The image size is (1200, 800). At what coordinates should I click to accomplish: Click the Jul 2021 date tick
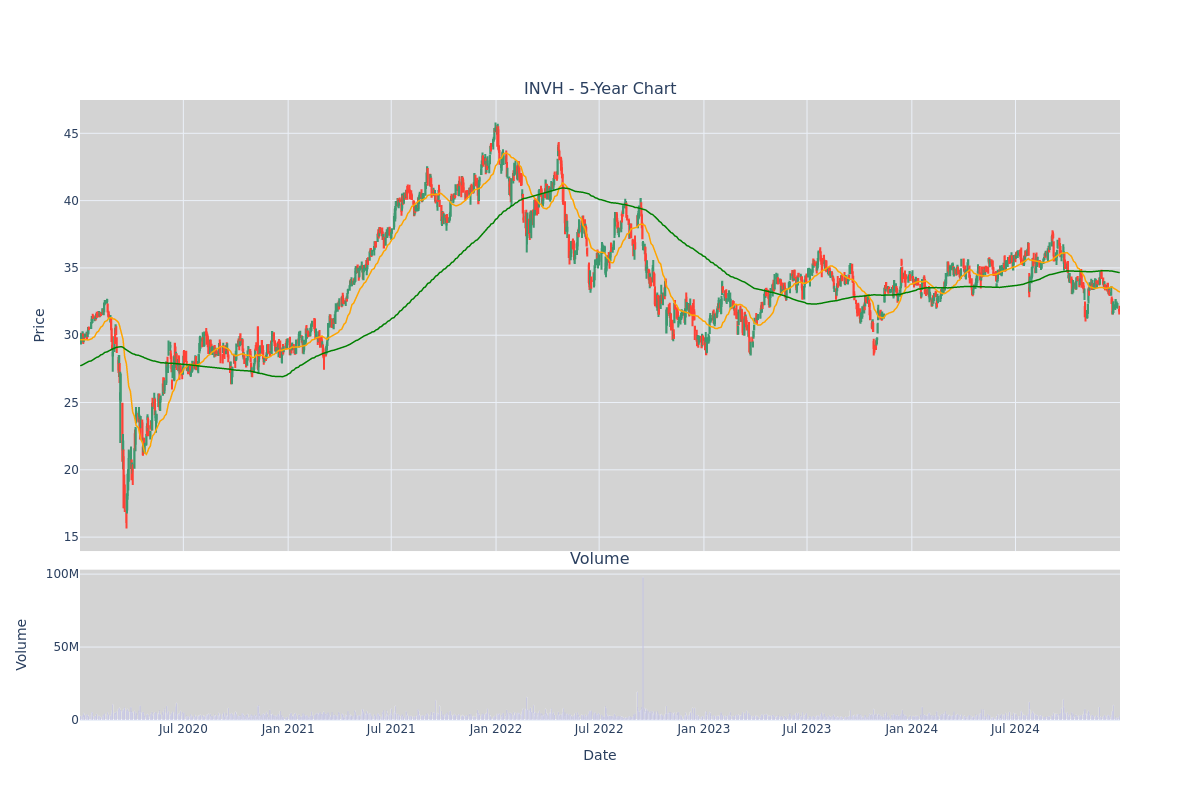pyautogui.click(x=391, y=729)
